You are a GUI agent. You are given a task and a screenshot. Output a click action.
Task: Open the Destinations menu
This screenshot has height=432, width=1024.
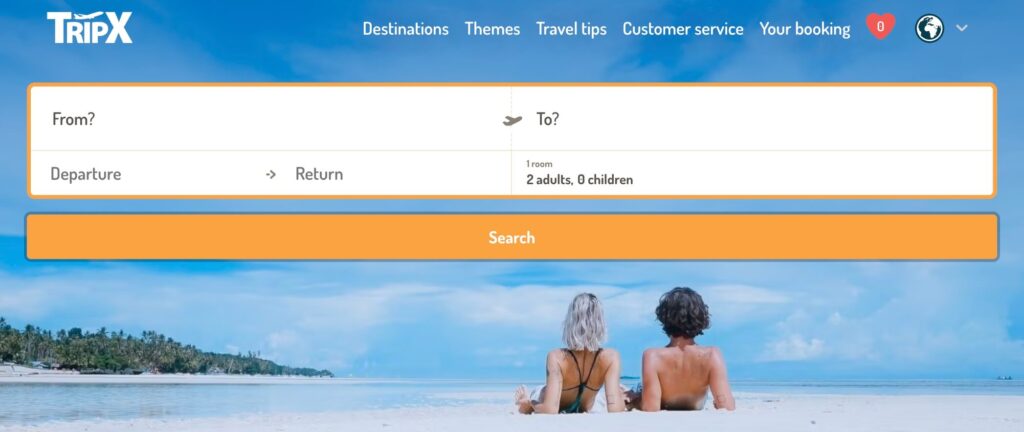(406, 29)
